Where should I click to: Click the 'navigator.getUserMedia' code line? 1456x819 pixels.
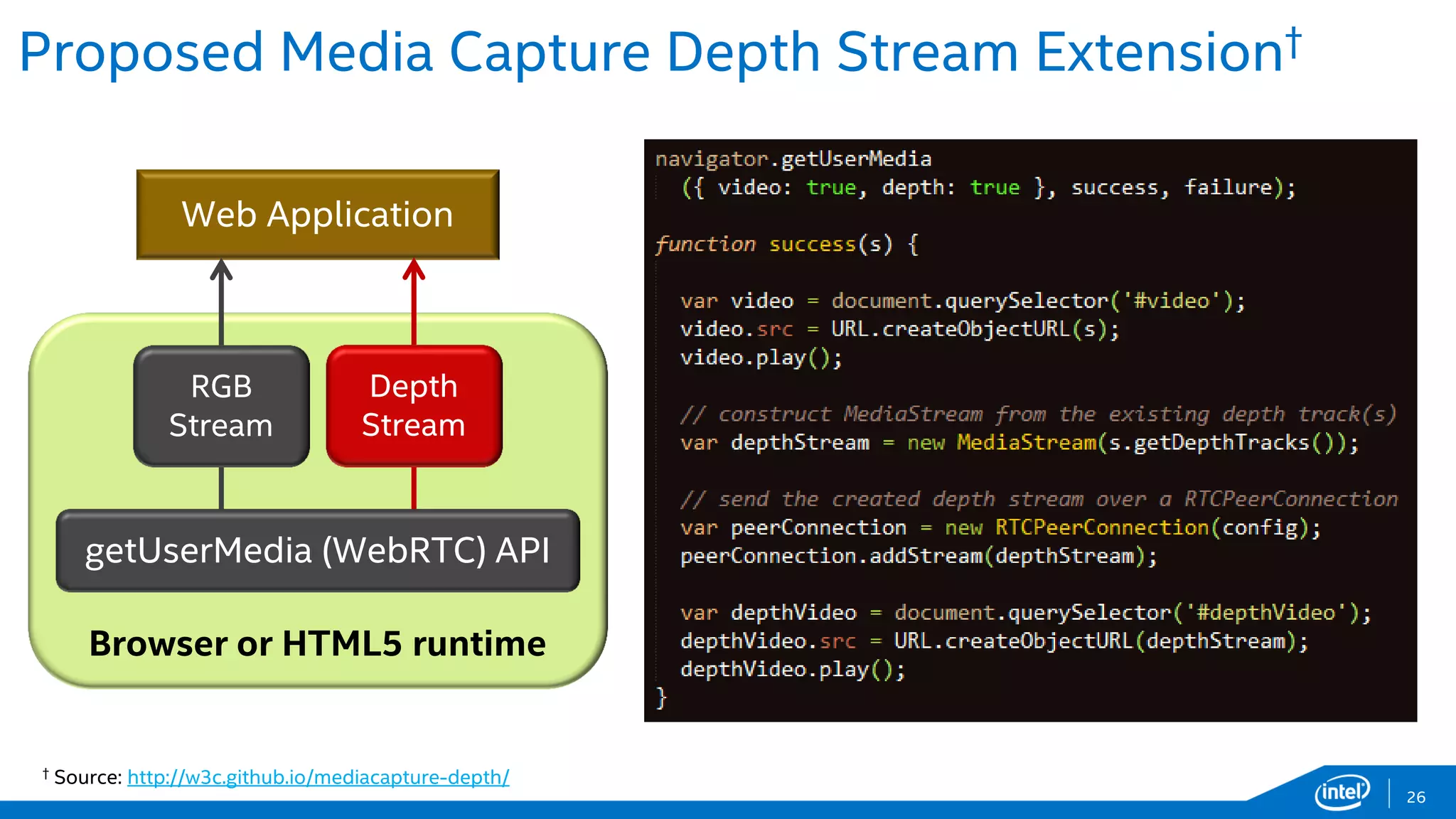pyautogui.click(x=793, y=159)
